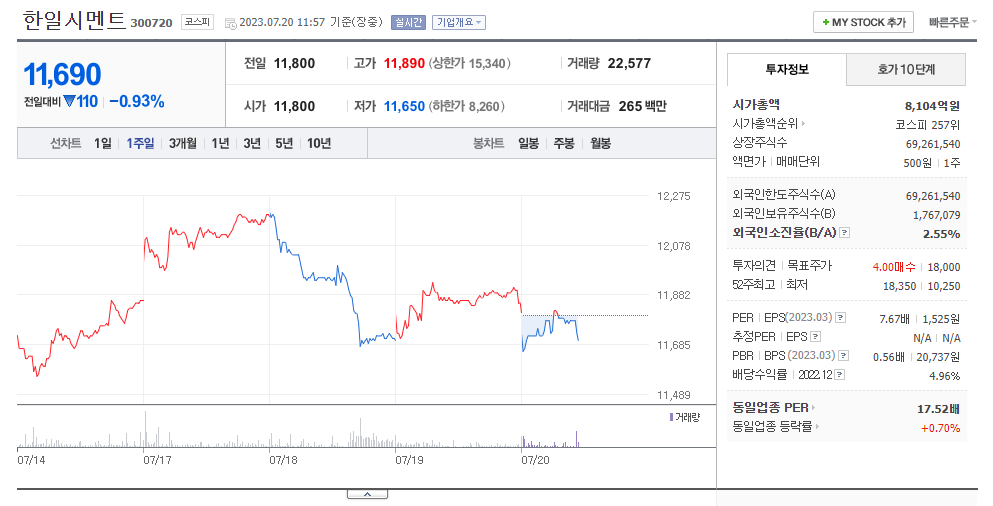Click the 저가 value 11,650

pyautogui.click(x=404, y=106)
